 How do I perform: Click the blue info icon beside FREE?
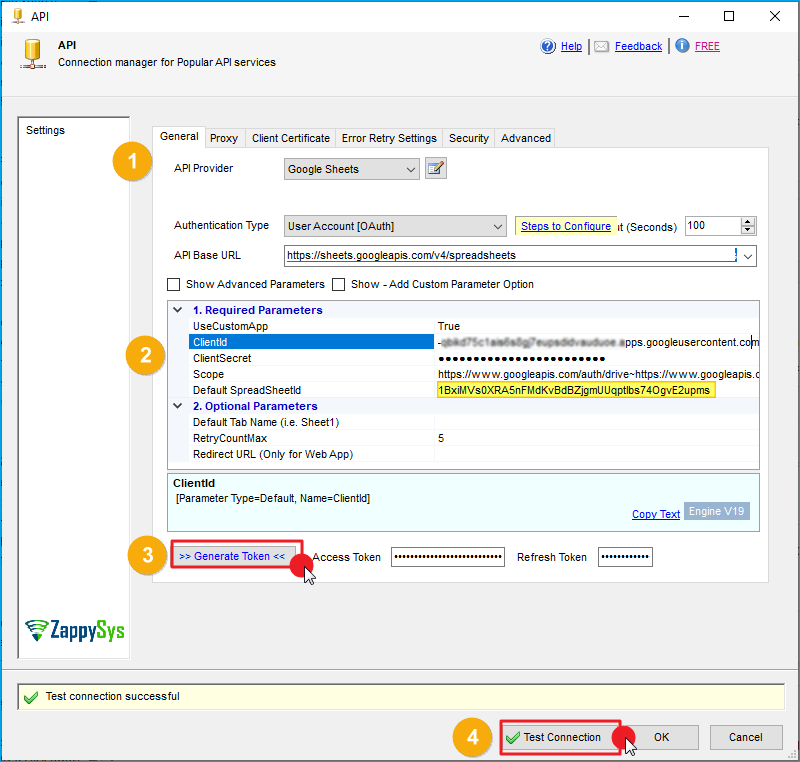coord(682,46)
